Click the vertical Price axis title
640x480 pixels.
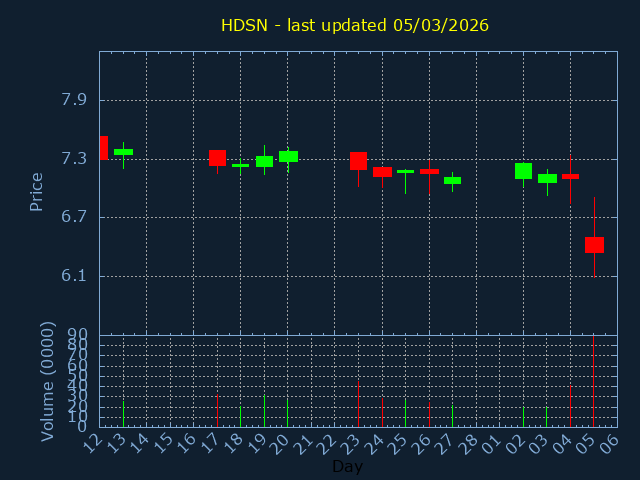[x=36, y=192]
